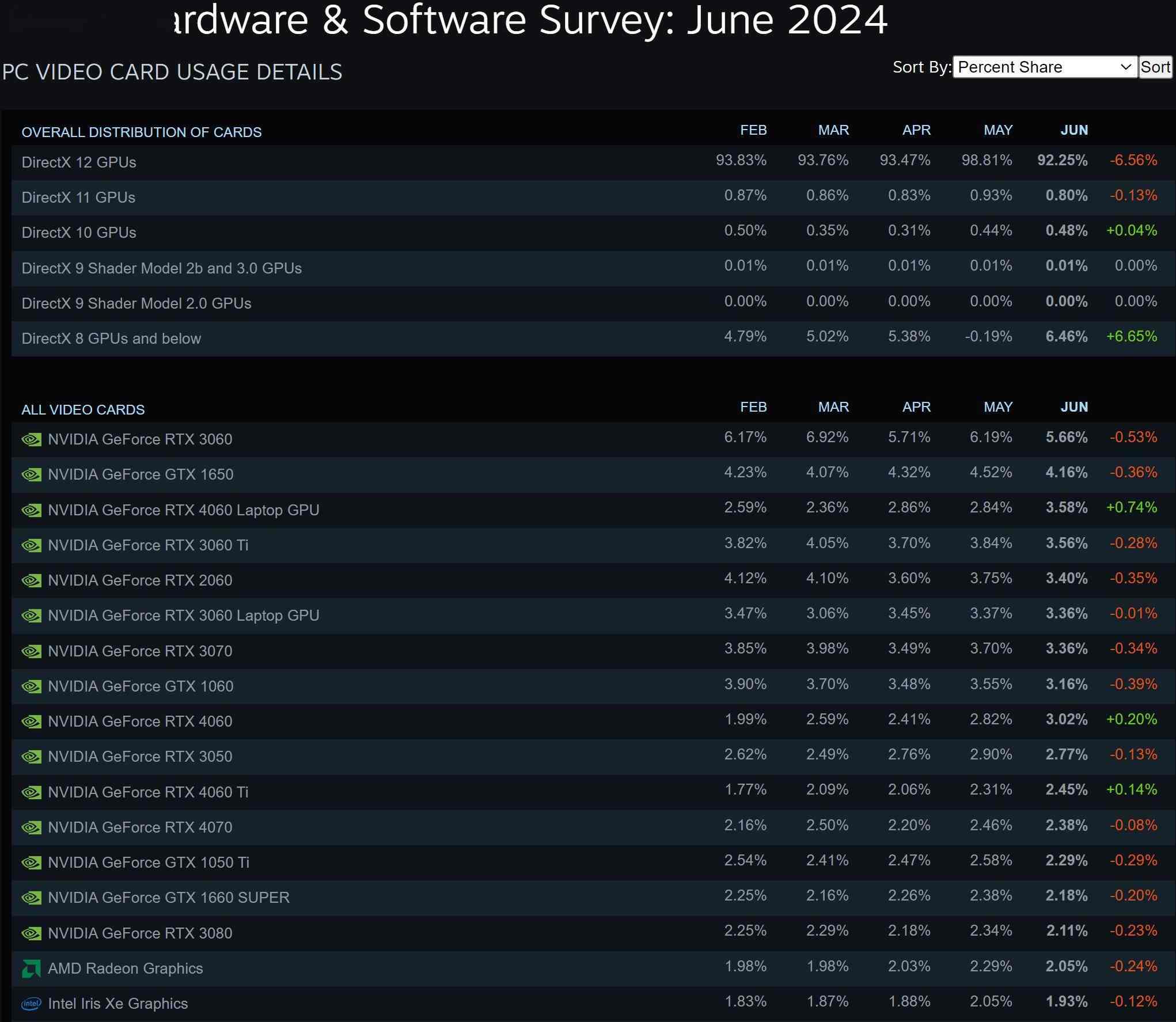Expand the DirectX 12 GPUs row

tap(593, 162)
